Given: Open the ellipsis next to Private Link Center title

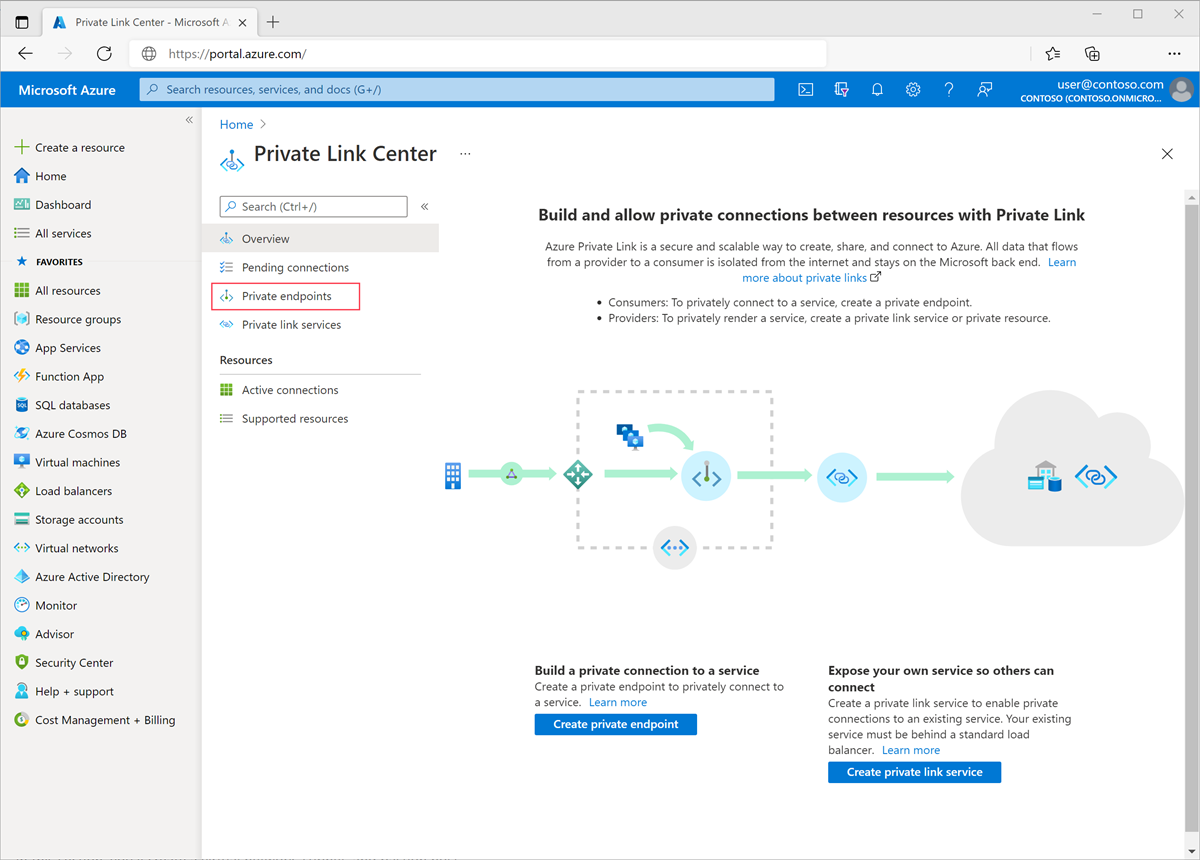Looking at the screenshot, I should tap(465, 154).
